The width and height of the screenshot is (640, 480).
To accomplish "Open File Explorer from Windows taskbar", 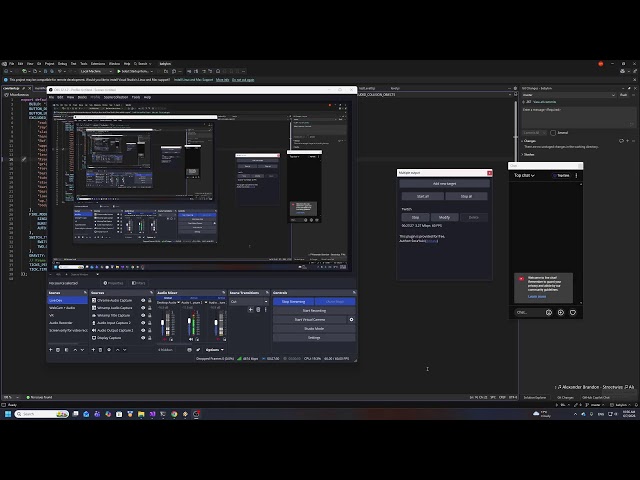I will (x=141, y=414).
